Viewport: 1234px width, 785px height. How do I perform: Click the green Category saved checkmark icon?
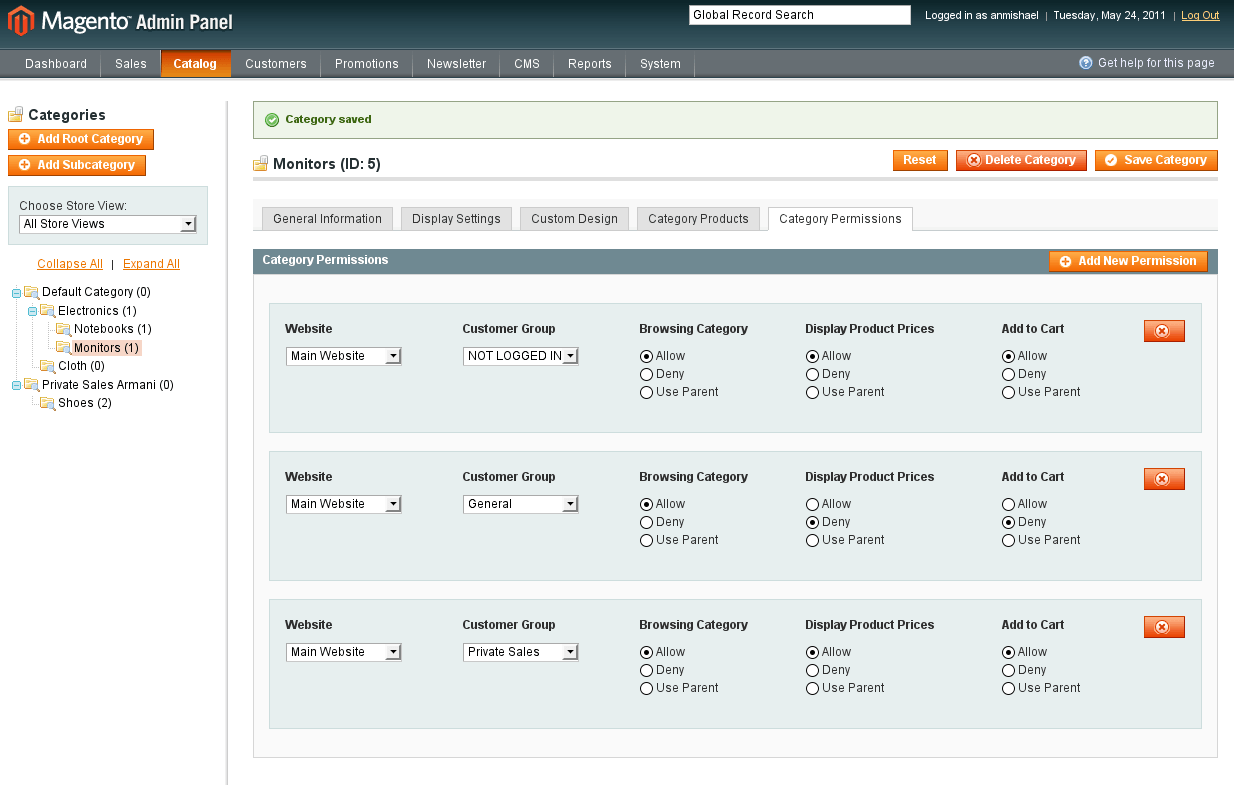[272, 120]
